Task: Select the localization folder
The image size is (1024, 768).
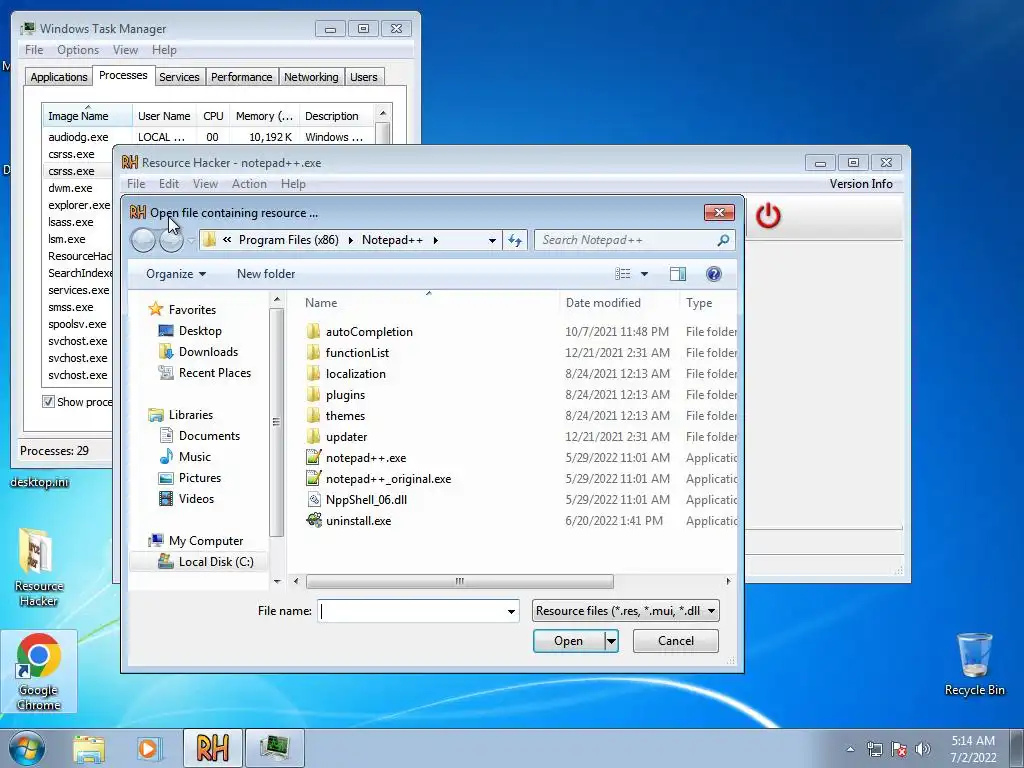Action: point(355,374)
